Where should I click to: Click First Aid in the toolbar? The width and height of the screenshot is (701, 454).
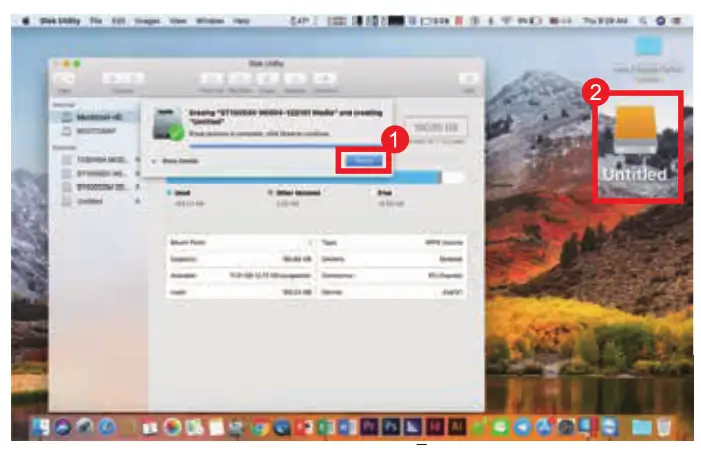tap(212, 79)
